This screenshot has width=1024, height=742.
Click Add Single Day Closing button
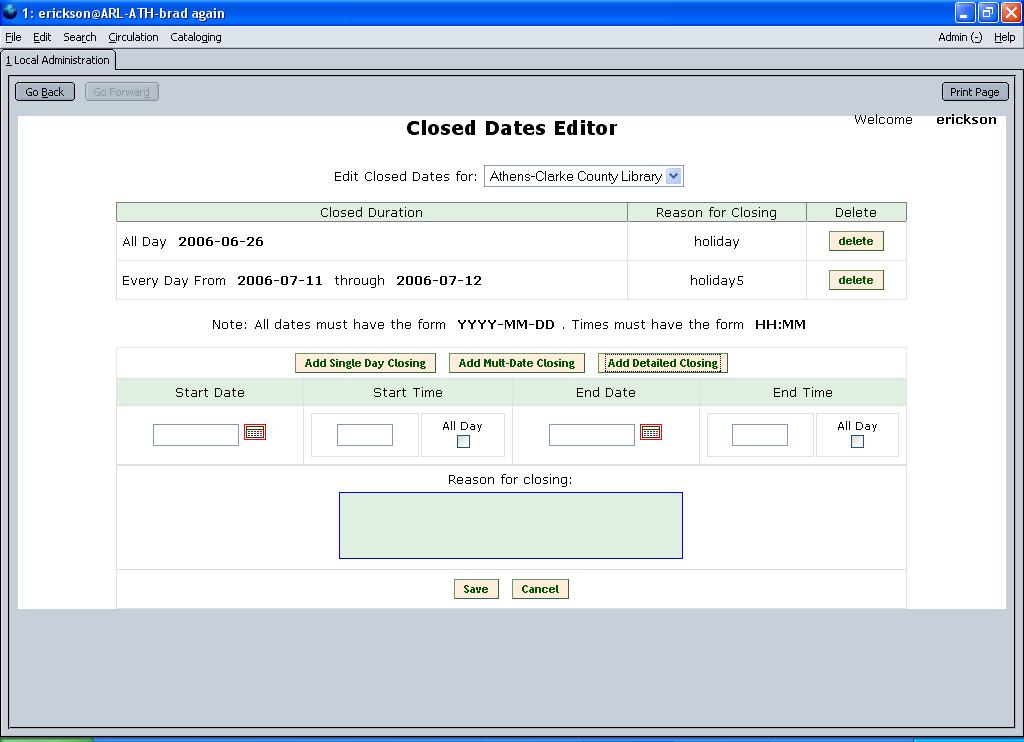365,363
